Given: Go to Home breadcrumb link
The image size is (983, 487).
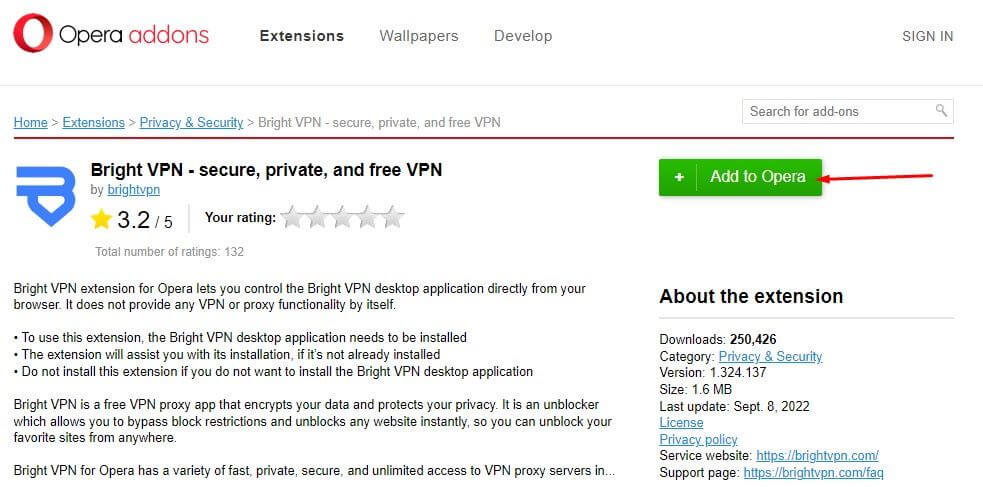Looking at the screenshot, I should pyautogui.click(x=30, y=122).
